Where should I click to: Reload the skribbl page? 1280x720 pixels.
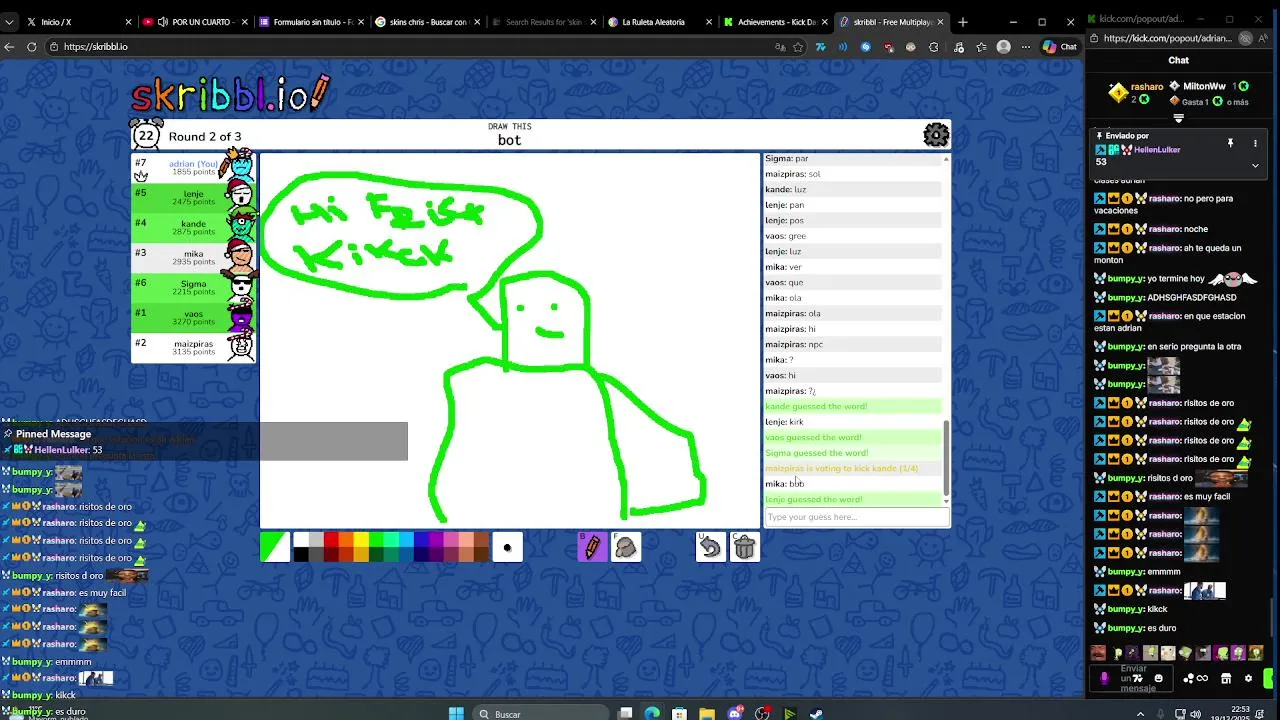tap(32, 47)
